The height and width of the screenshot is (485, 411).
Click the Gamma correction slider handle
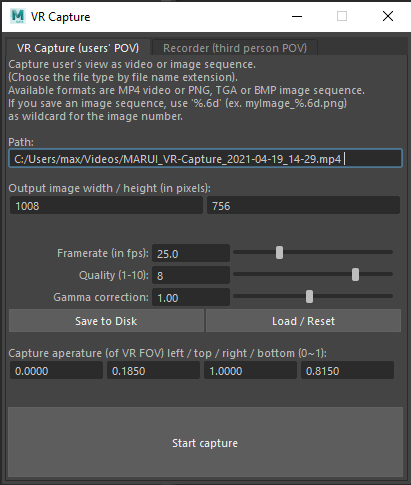tap(309, 296)
